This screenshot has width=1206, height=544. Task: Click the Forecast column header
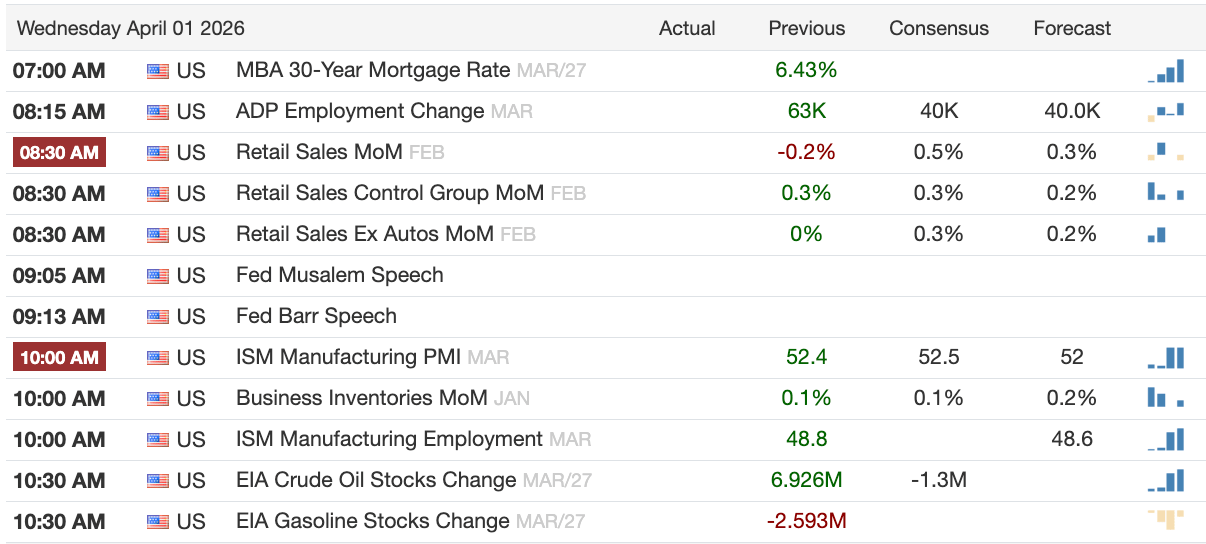1072,29
